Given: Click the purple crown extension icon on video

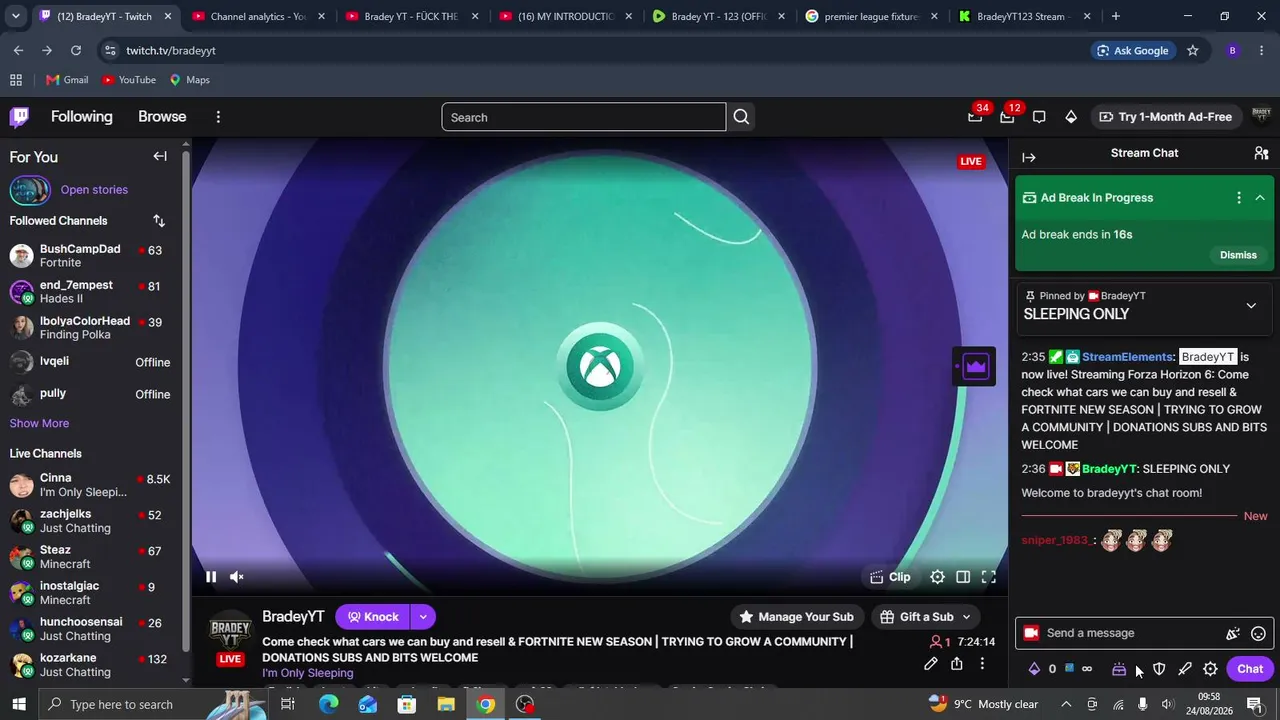Looking at the screenshot, I should click(975, 367).
